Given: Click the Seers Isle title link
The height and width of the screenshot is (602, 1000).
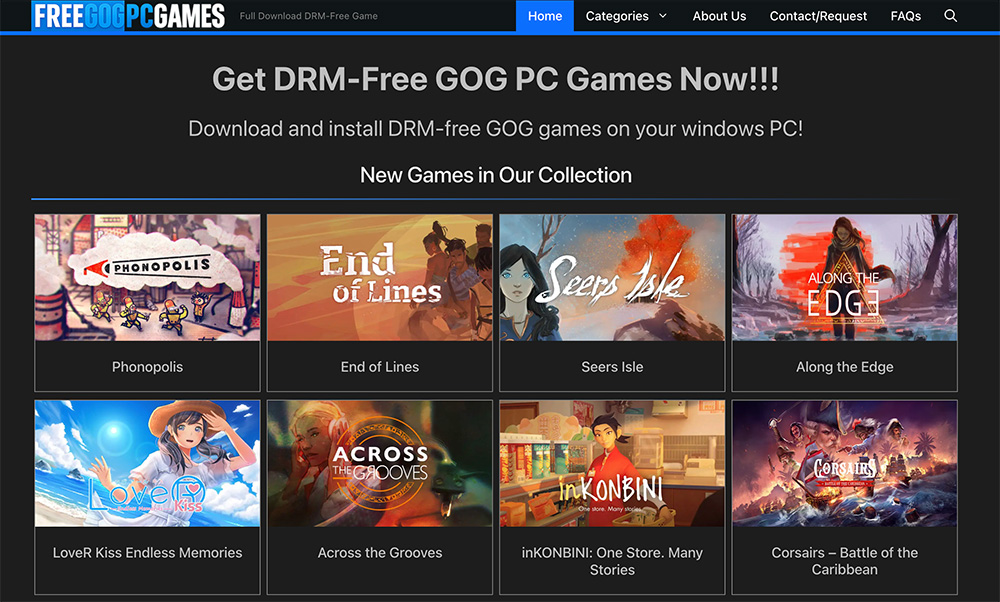Looking at the screenshot, I should (x=612, y=367).
